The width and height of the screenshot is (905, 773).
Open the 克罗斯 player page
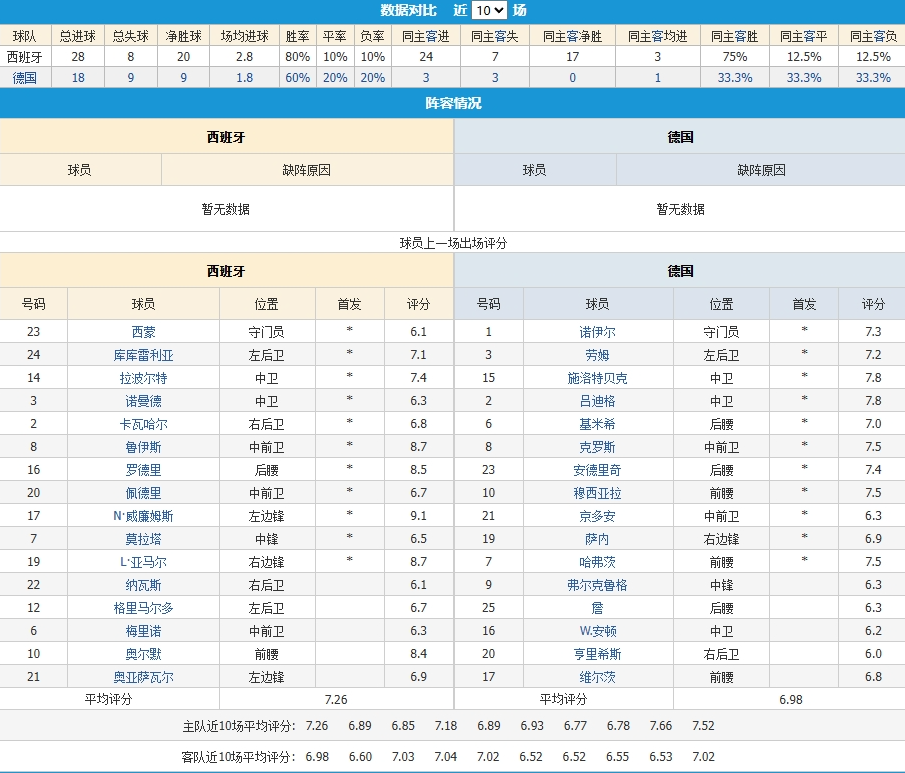[x=597, y=447]
